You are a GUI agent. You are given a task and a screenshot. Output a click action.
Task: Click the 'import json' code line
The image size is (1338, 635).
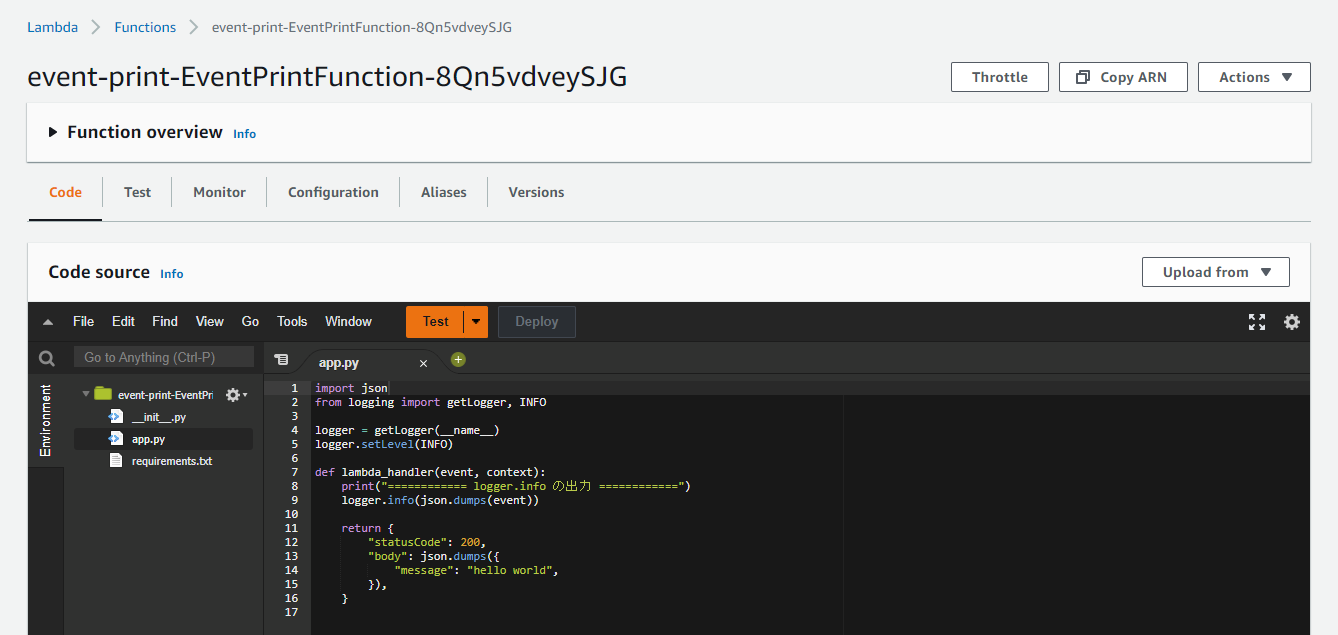click(x=351, y=388)
